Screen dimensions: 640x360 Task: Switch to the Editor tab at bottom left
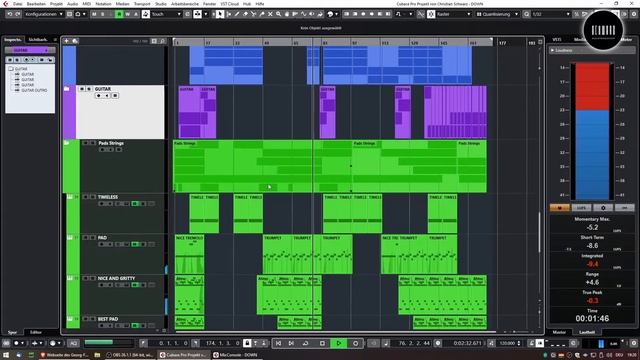click(x=36, y=332)
